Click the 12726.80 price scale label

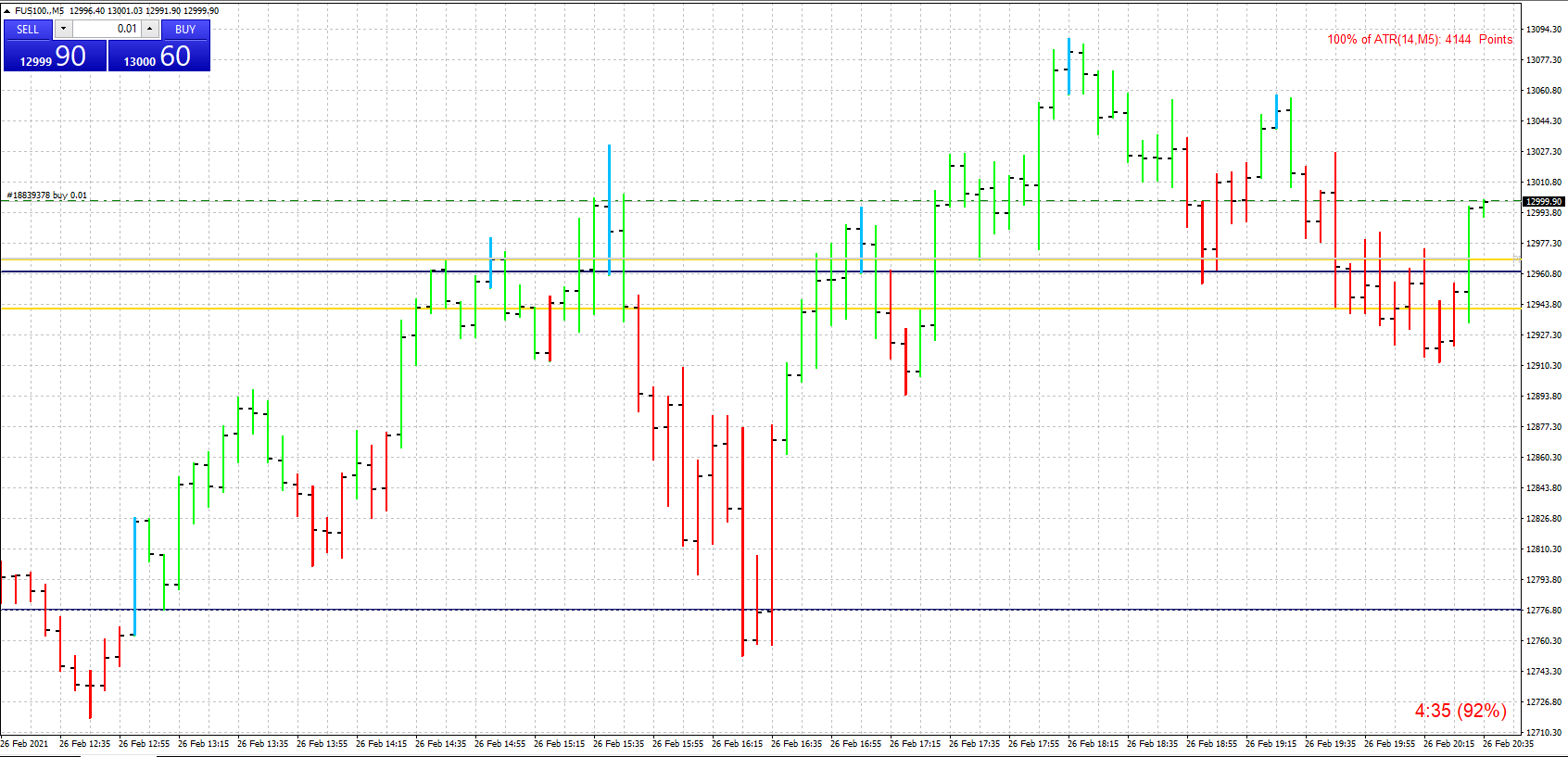(x=1544, y=702)
